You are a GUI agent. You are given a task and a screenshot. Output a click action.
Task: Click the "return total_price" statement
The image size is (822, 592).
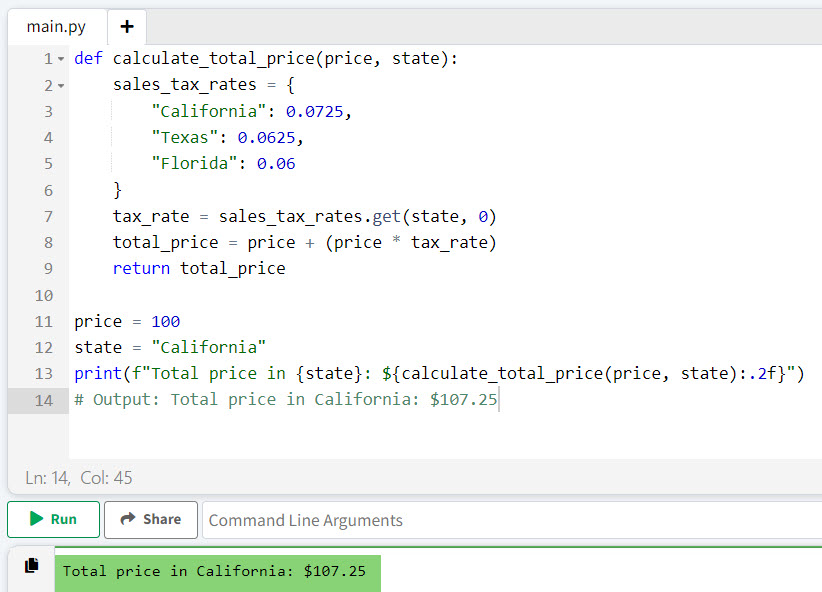[x=199, y=268]
